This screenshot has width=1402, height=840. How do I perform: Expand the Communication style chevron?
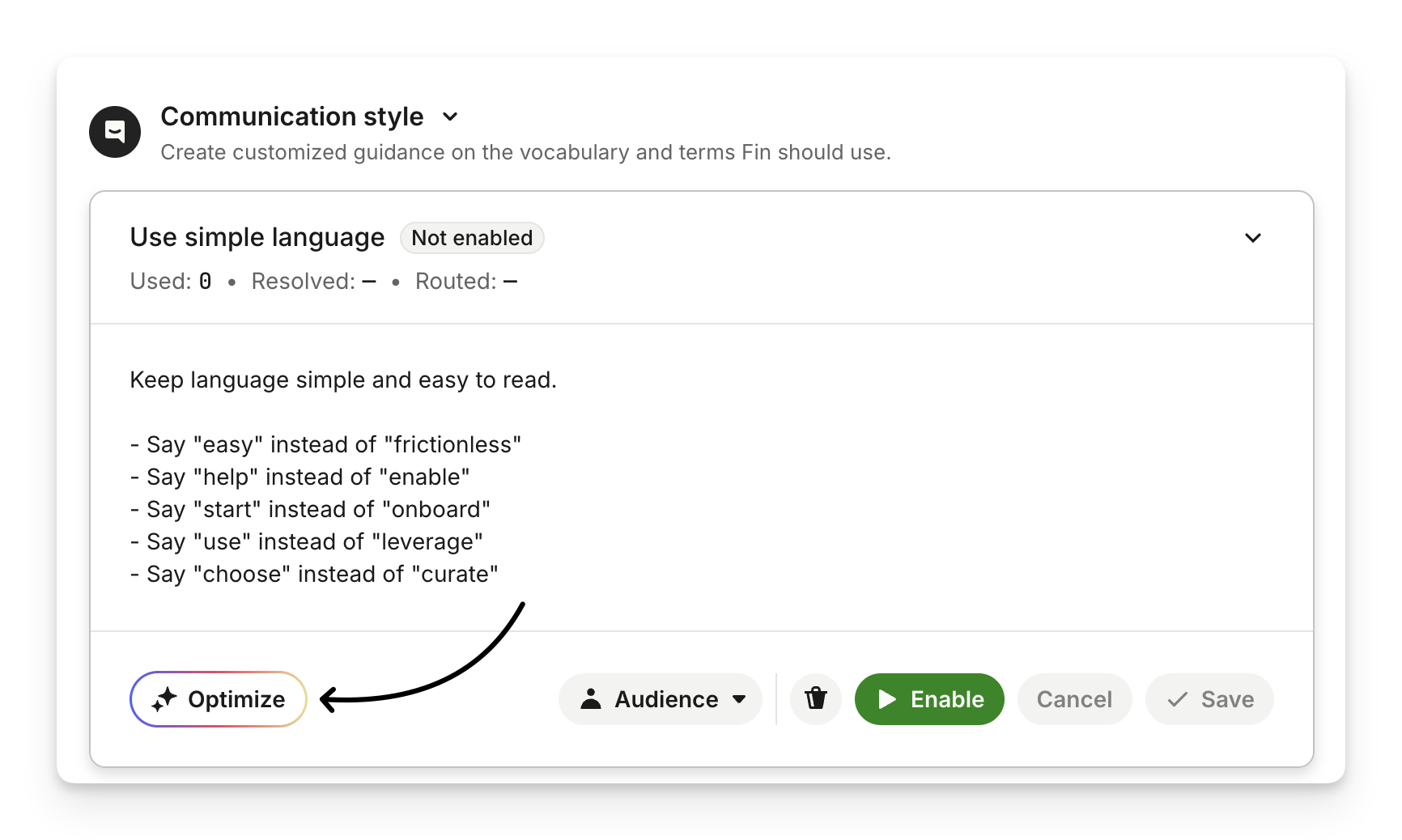tap(451, 117)
